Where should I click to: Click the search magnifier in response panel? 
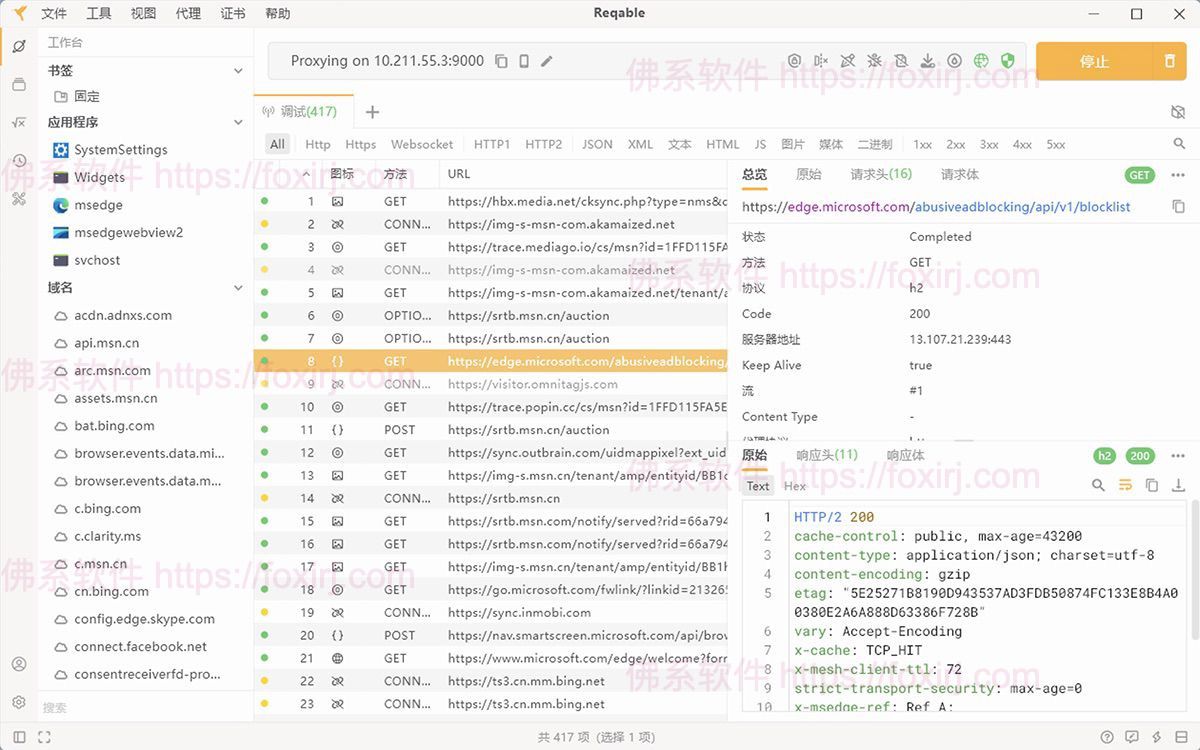(x=1098, y=485)
